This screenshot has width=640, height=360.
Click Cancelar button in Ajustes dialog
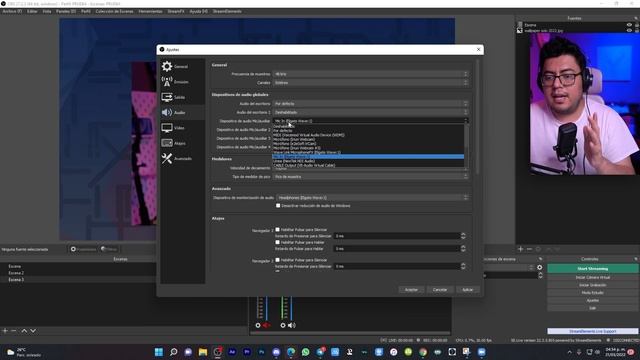coord(440,290)
